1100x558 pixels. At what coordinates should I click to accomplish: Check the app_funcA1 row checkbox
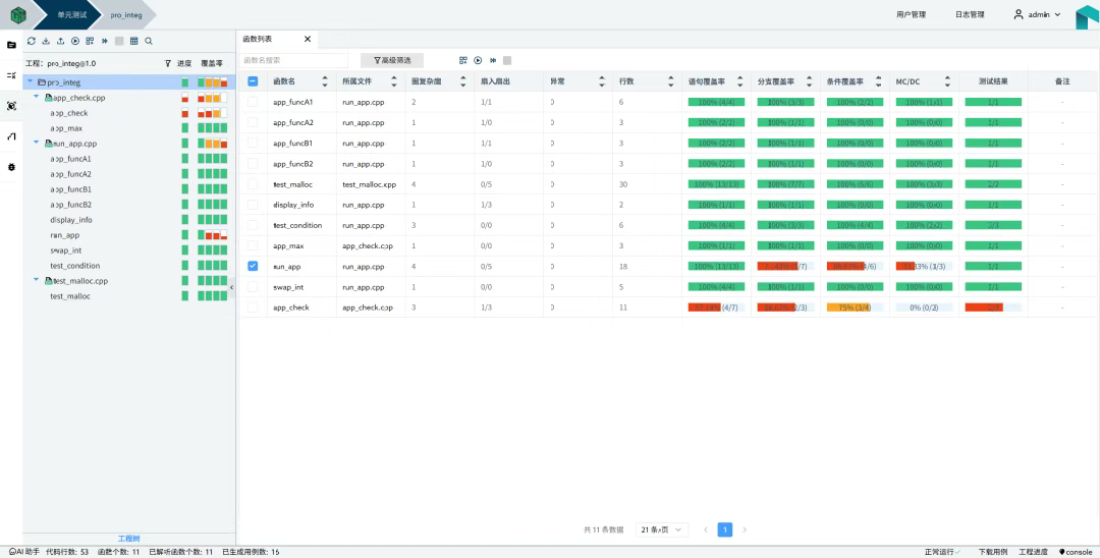[x=252, y=102]
